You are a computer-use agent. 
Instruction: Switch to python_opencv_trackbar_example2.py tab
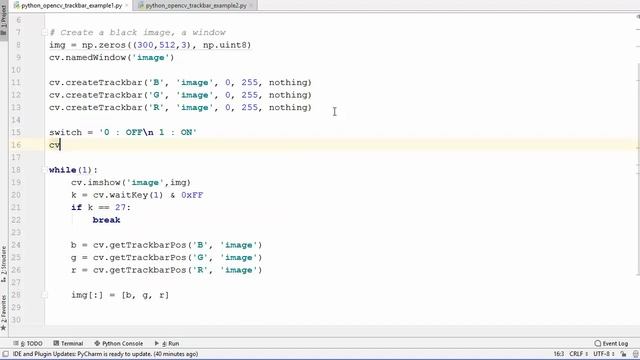click(196, 6)
